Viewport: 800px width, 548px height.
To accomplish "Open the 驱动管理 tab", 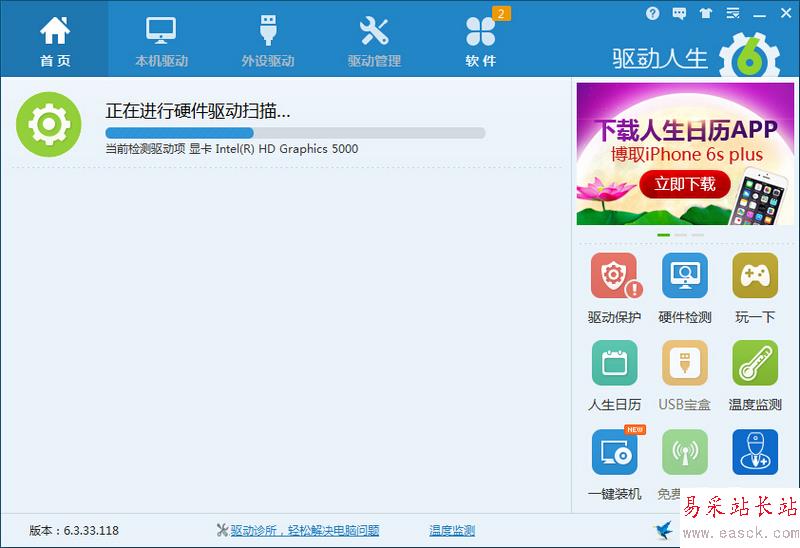I will click(x=374, y=41).
